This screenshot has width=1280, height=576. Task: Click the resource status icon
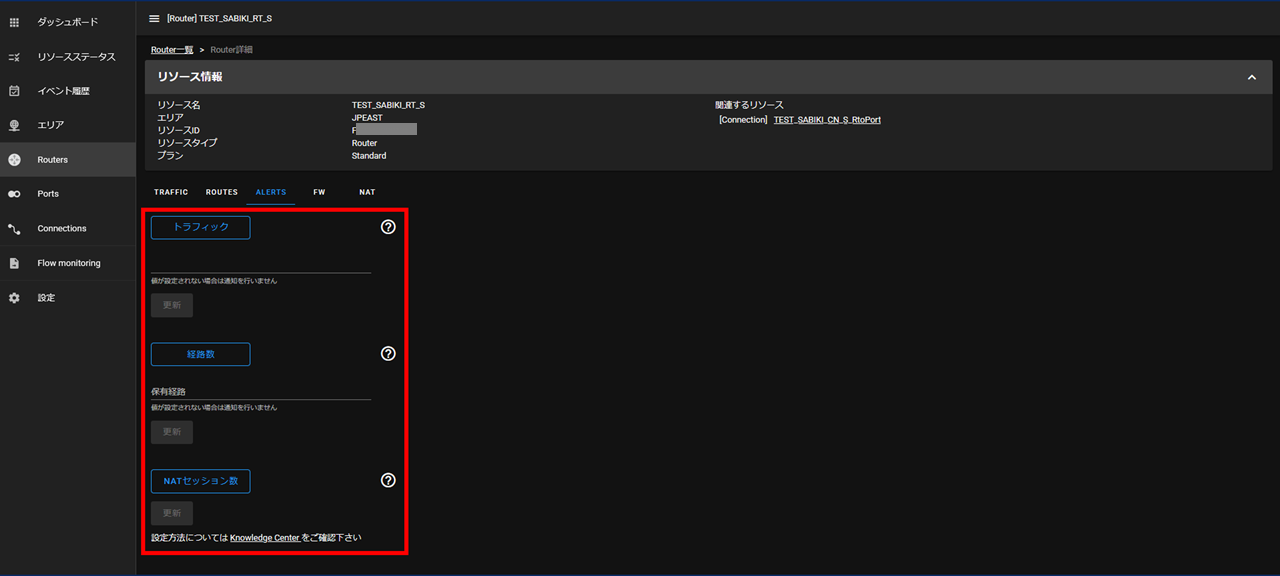pos(14,57)
